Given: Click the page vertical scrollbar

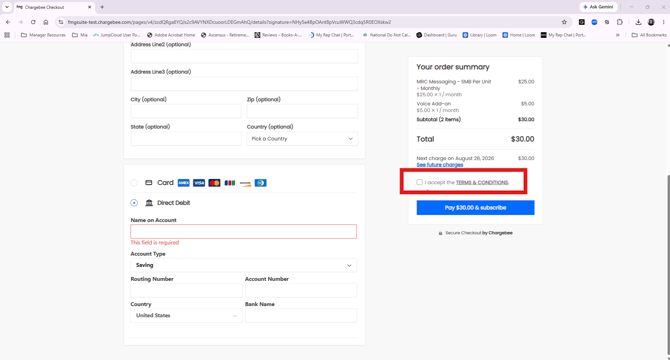Looking at the screenshot, I should 667,265.
